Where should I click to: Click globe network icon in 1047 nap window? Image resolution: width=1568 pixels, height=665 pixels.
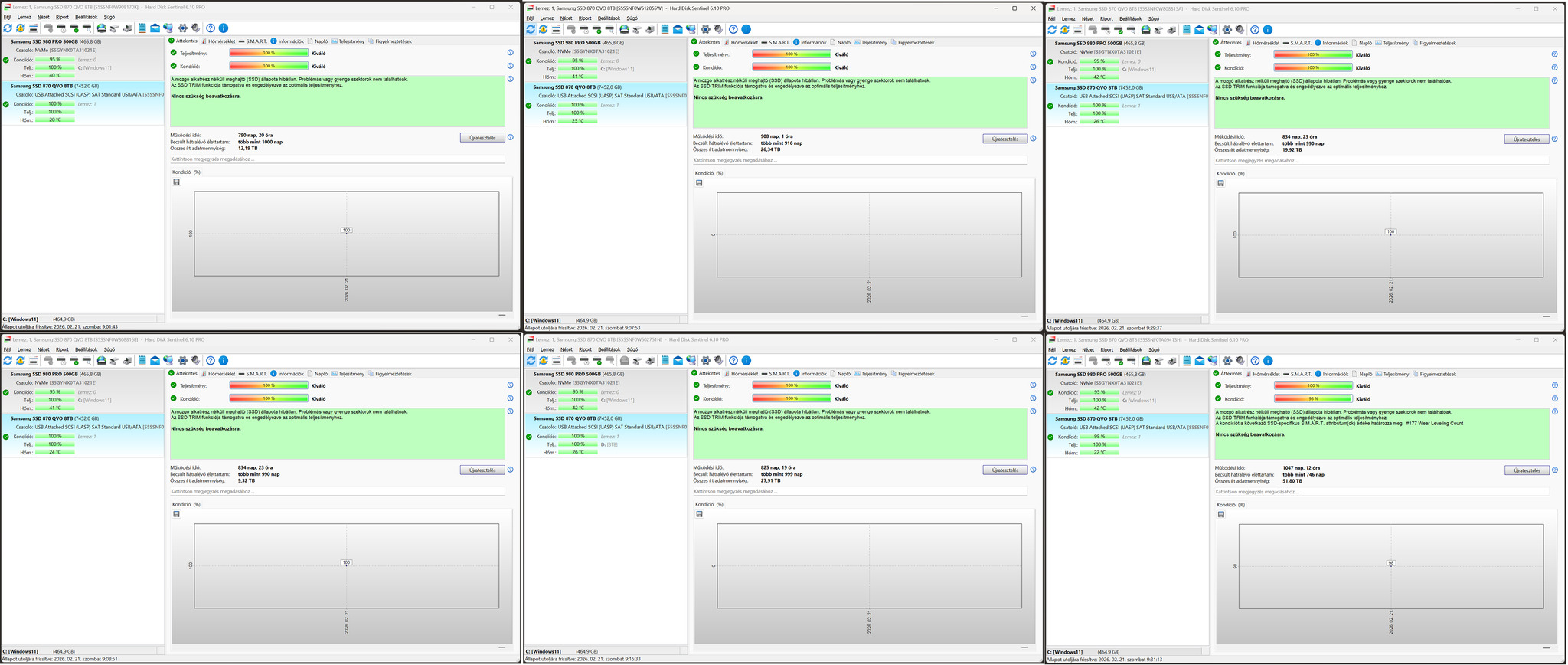click(1212, 361)
